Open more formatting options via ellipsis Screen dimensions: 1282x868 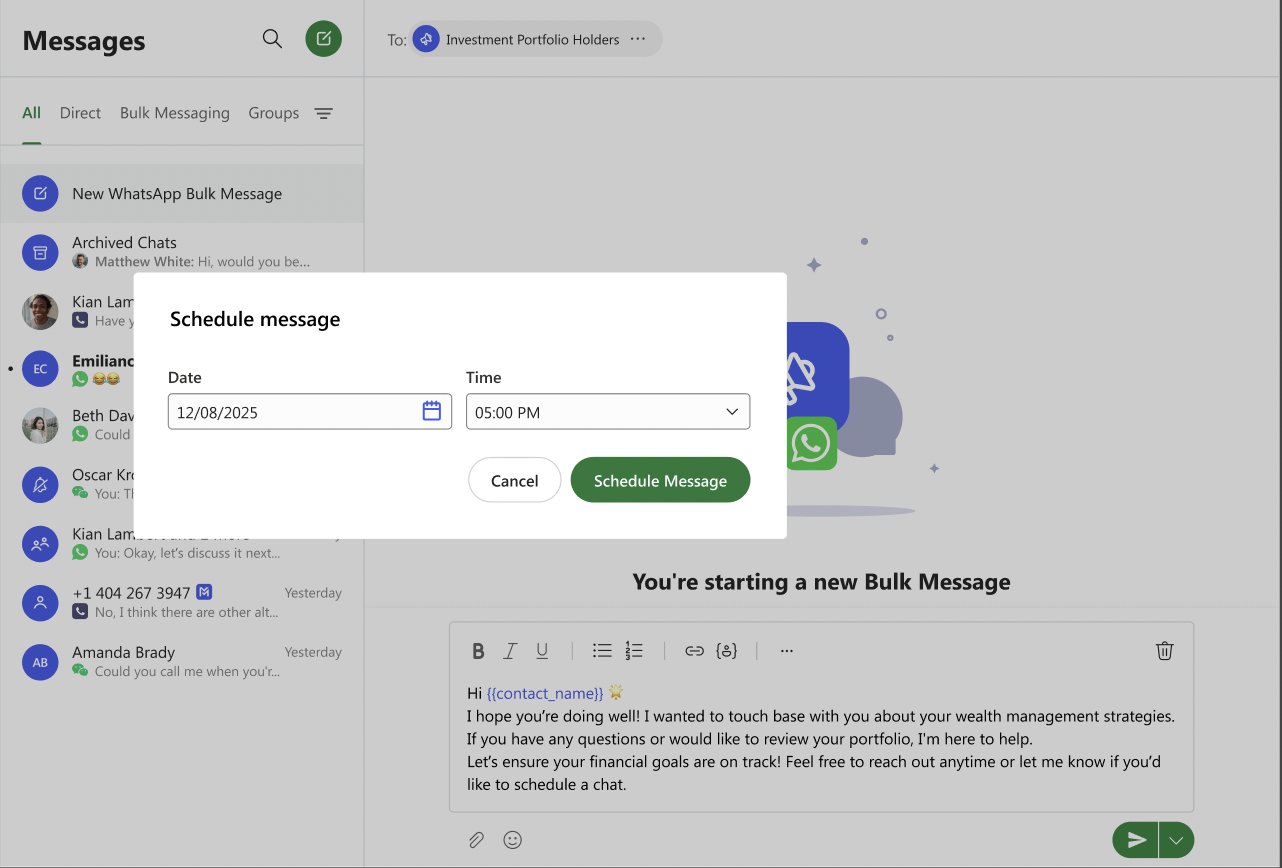786,651
